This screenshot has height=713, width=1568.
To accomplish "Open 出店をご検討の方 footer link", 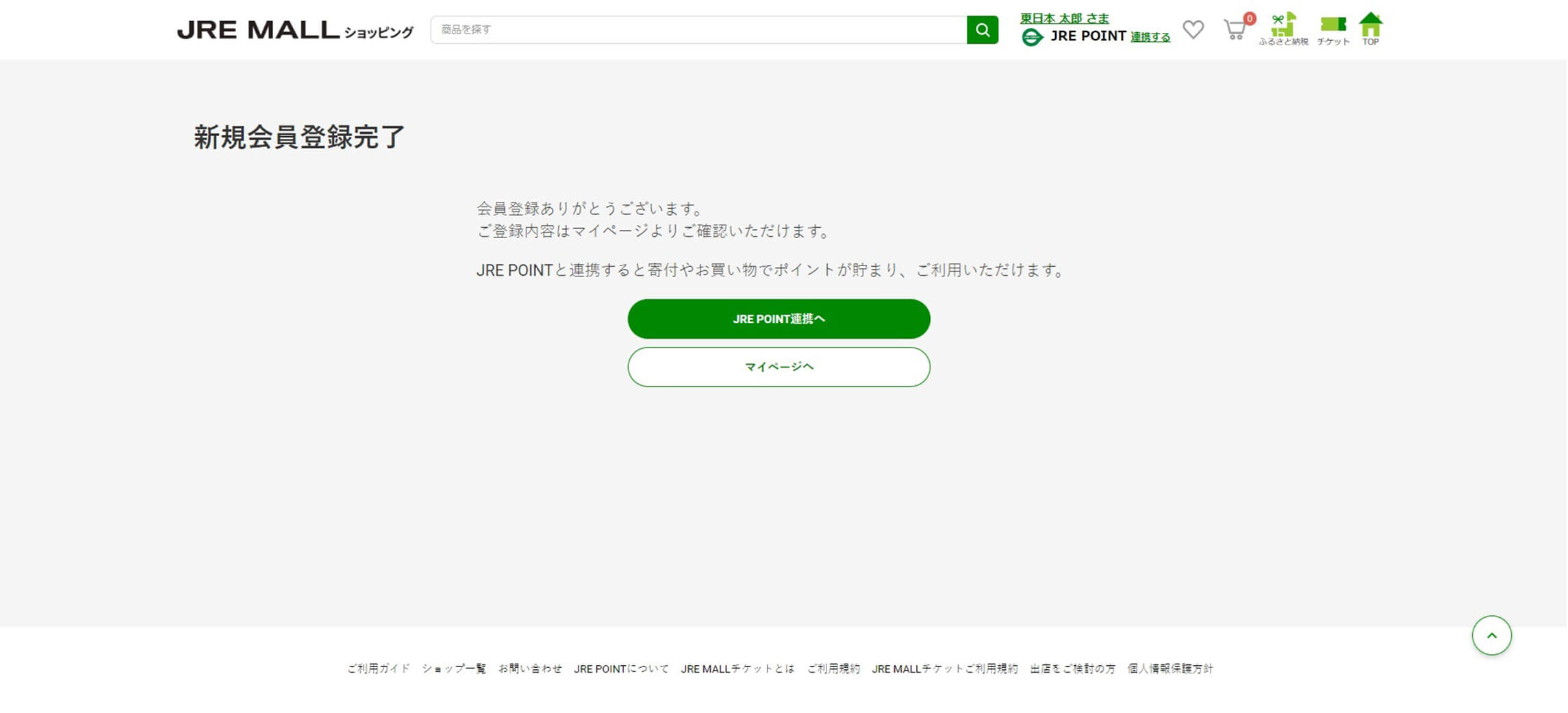I will point(1072,669).
